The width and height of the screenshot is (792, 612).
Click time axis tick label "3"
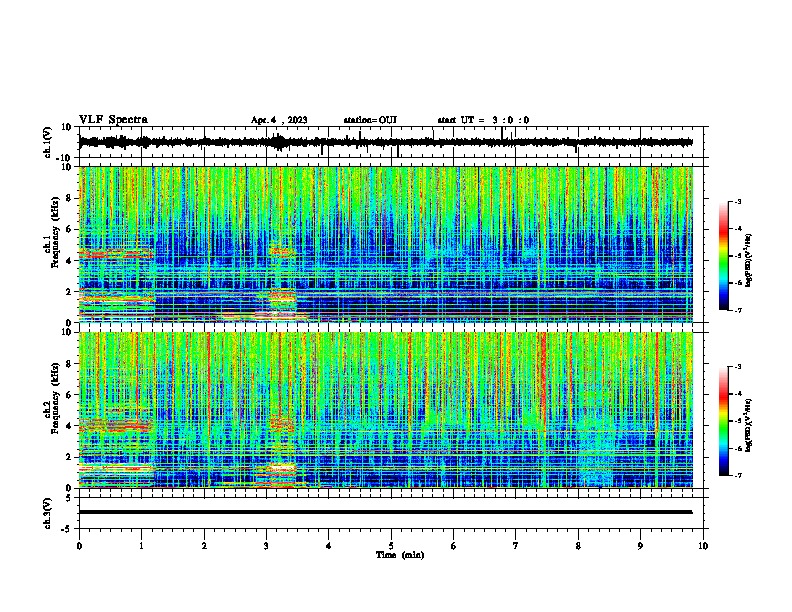[x=266, y=546]
